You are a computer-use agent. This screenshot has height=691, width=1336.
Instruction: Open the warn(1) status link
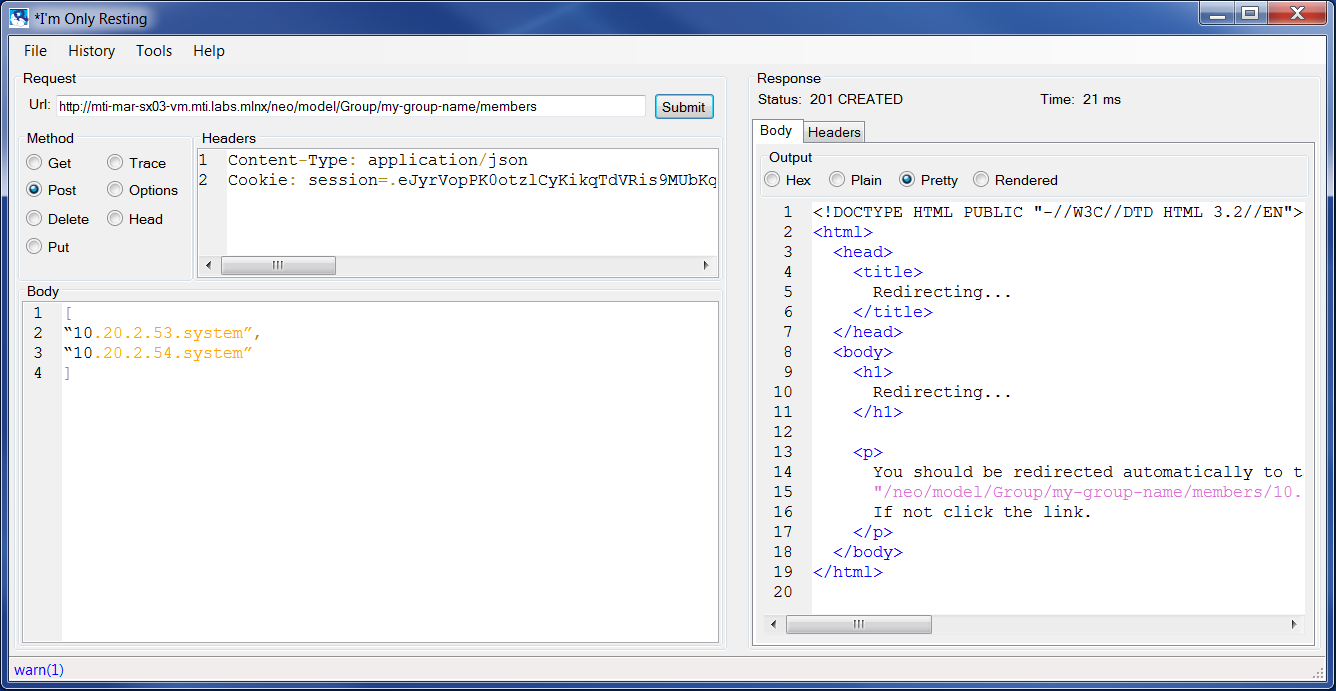point(37,670)
